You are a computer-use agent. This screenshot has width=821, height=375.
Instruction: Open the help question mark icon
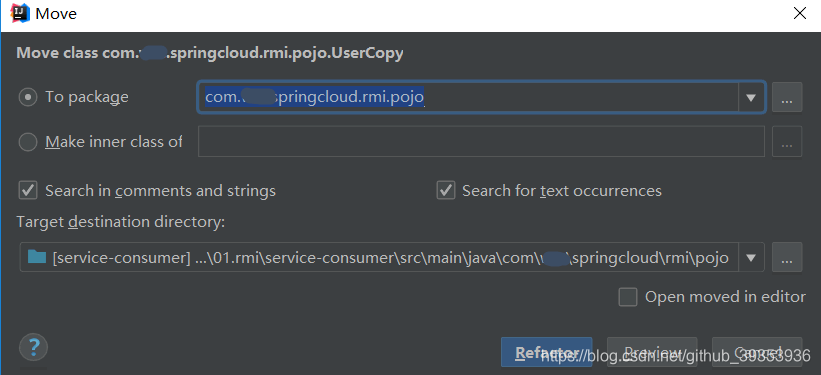(x=34, y=347)
